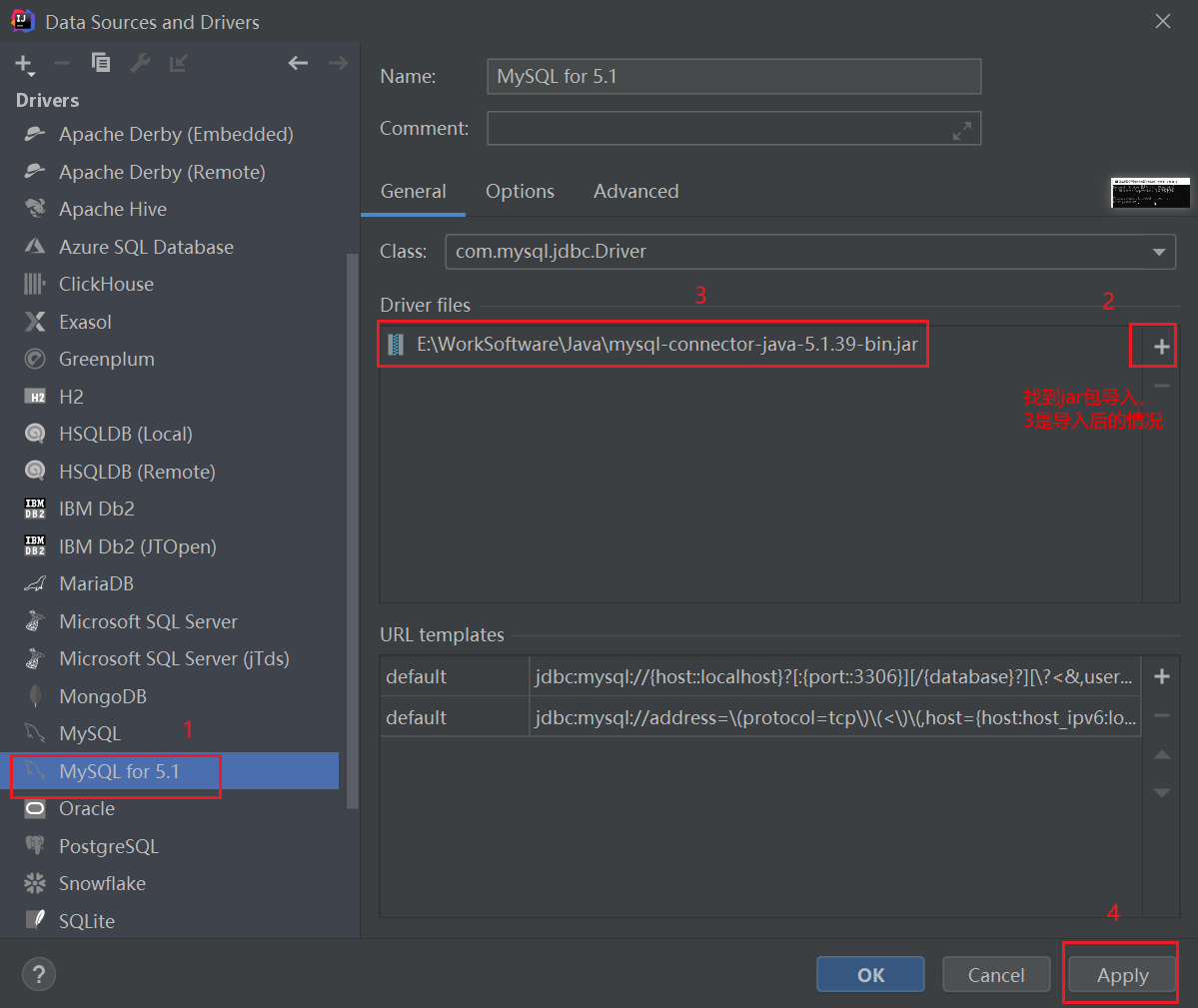
Task: Click the OK button
Action: point(870,974)
